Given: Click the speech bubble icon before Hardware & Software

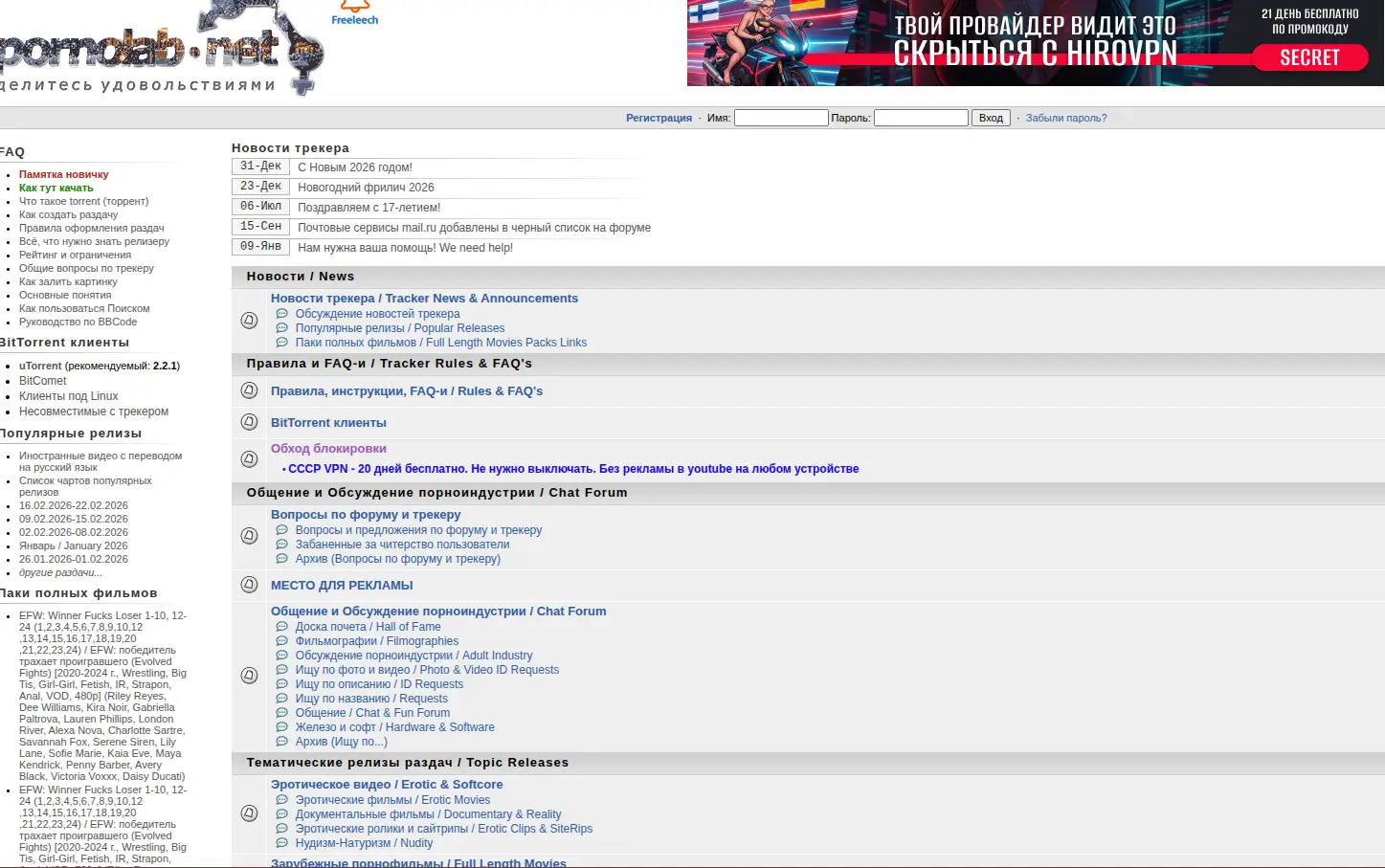Looking at the screenshot, I should point(281,727).
